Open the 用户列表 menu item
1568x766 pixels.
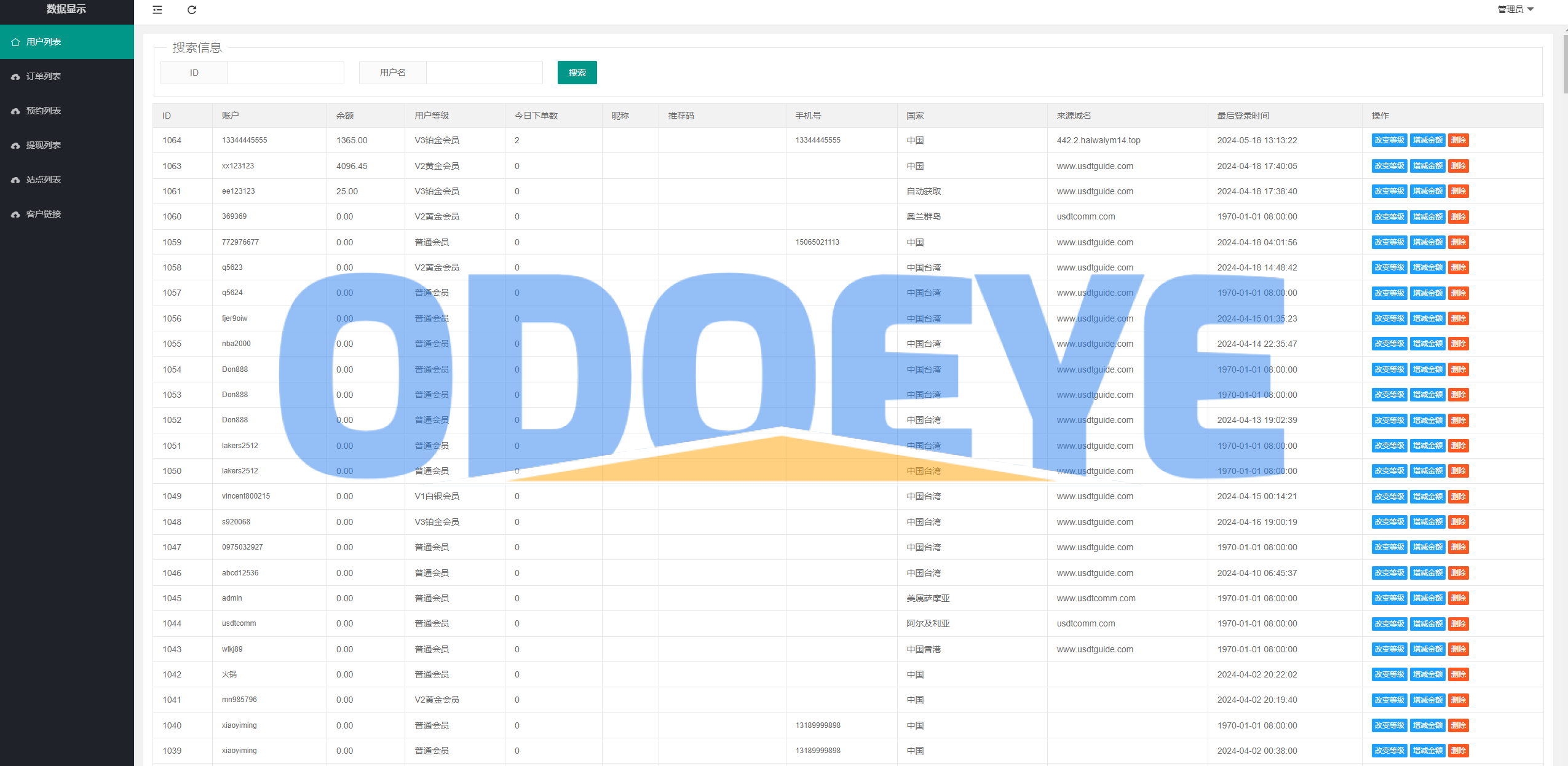pyautogui.click(x=67, y=42)
